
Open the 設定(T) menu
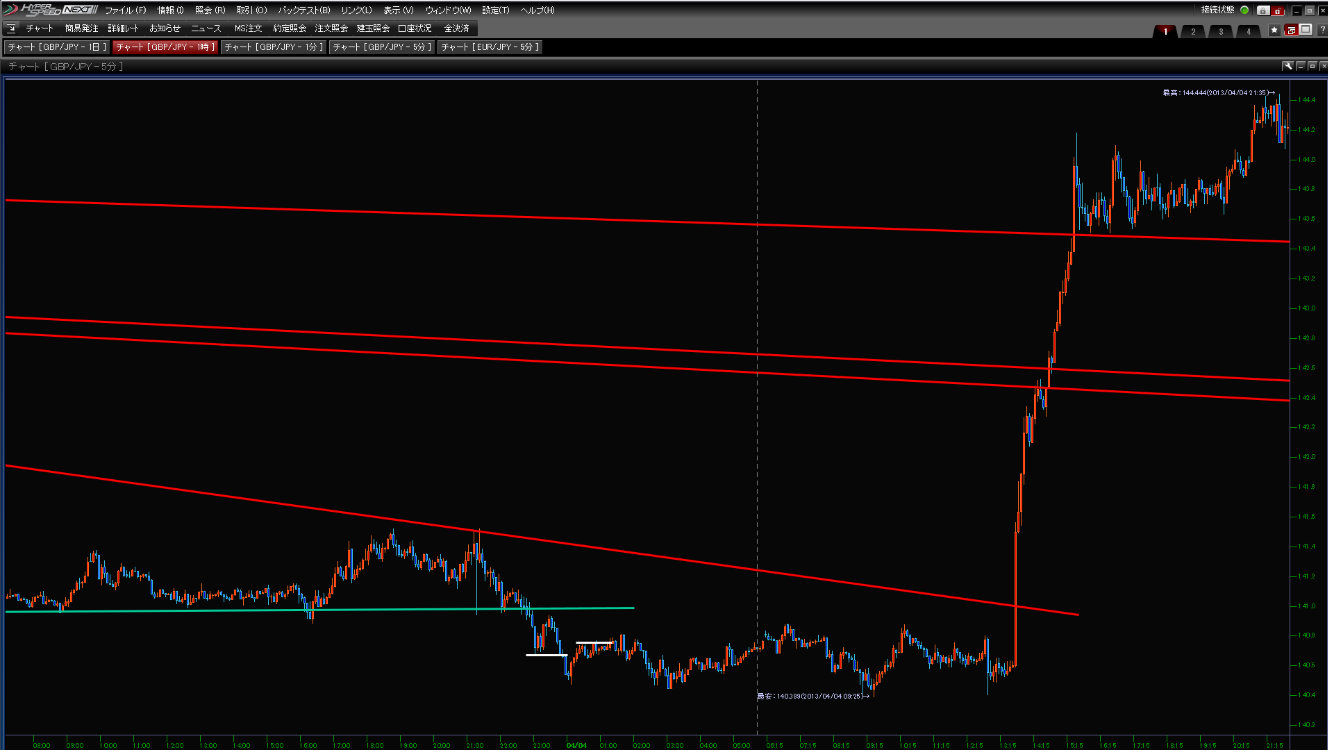tap(495, 9)
